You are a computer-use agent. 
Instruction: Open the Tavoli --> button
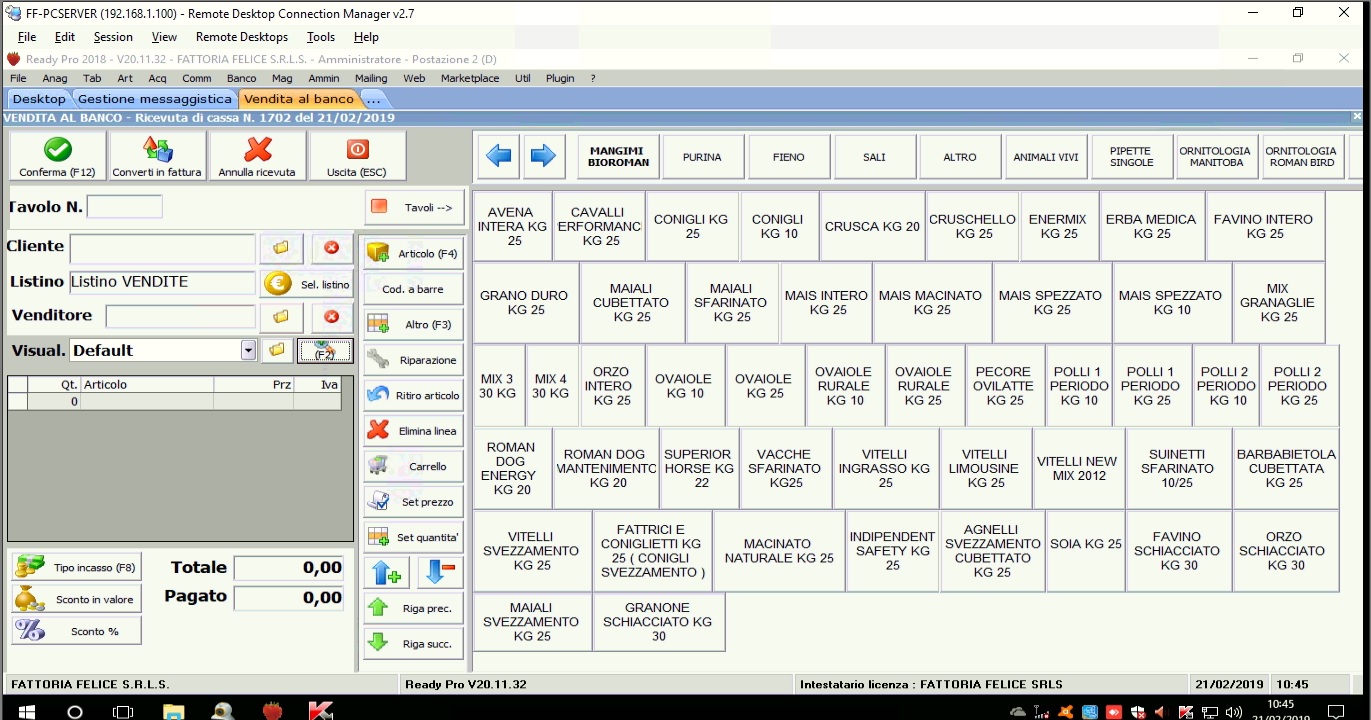click(x=414, y=207)
